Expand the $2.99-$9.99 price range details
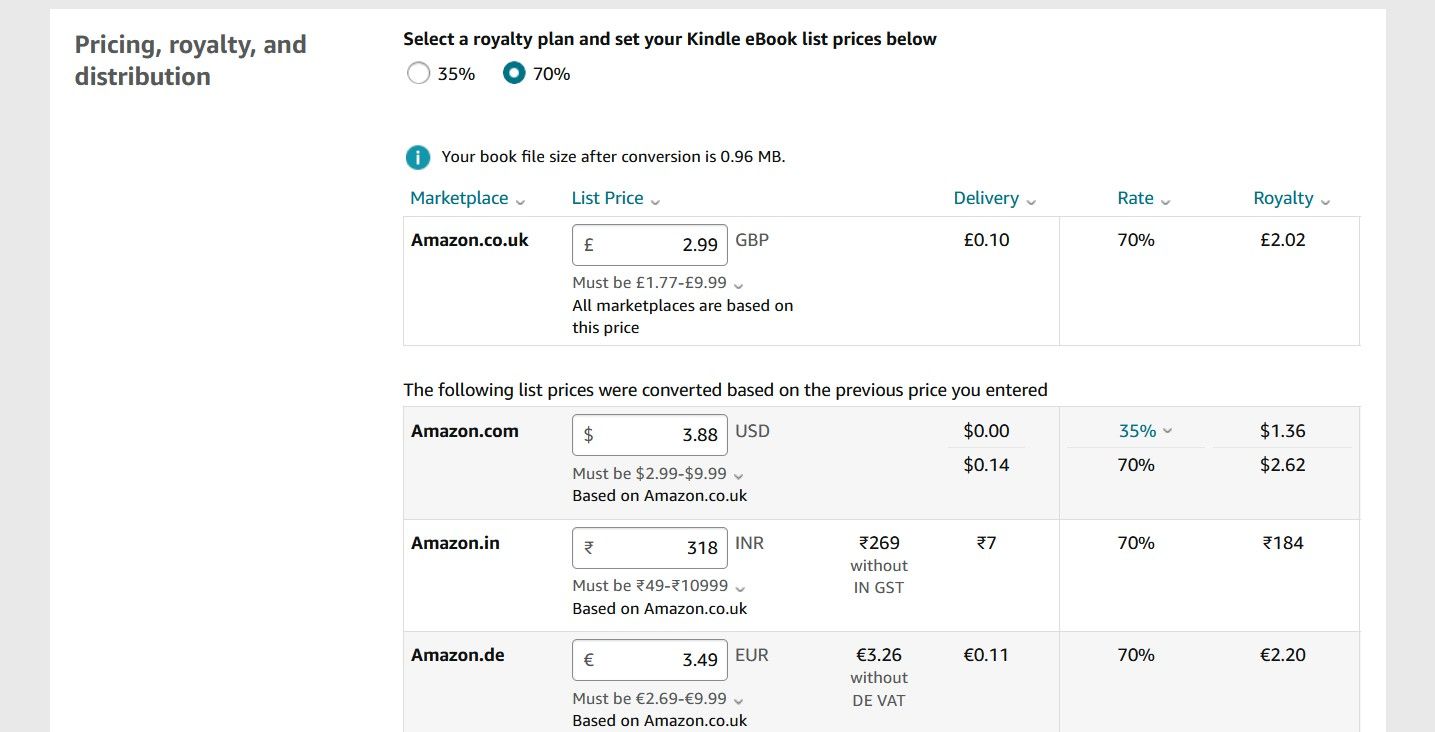This screenshot has width=1435, height=732. pos(738,475)
